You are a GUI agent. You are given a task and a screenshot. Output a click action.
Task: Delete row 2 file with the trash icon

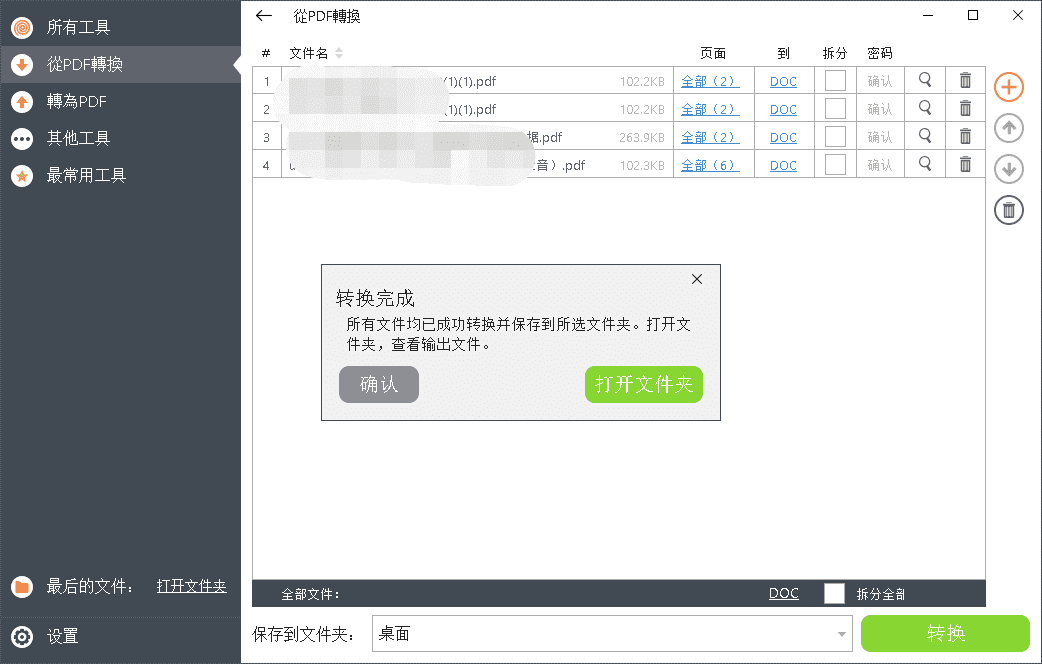966,108
